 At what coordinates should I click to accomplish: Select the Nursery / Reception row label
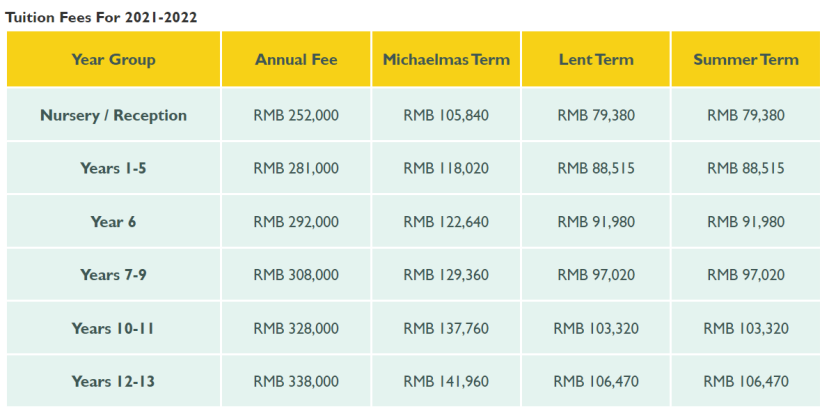(x=114, y=115)
